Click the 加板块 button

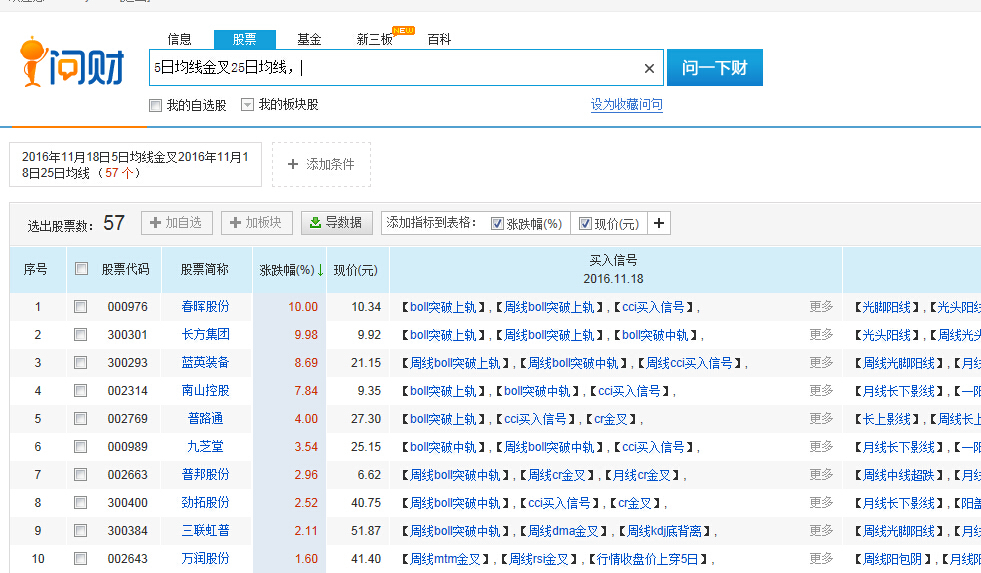(257, 223)
